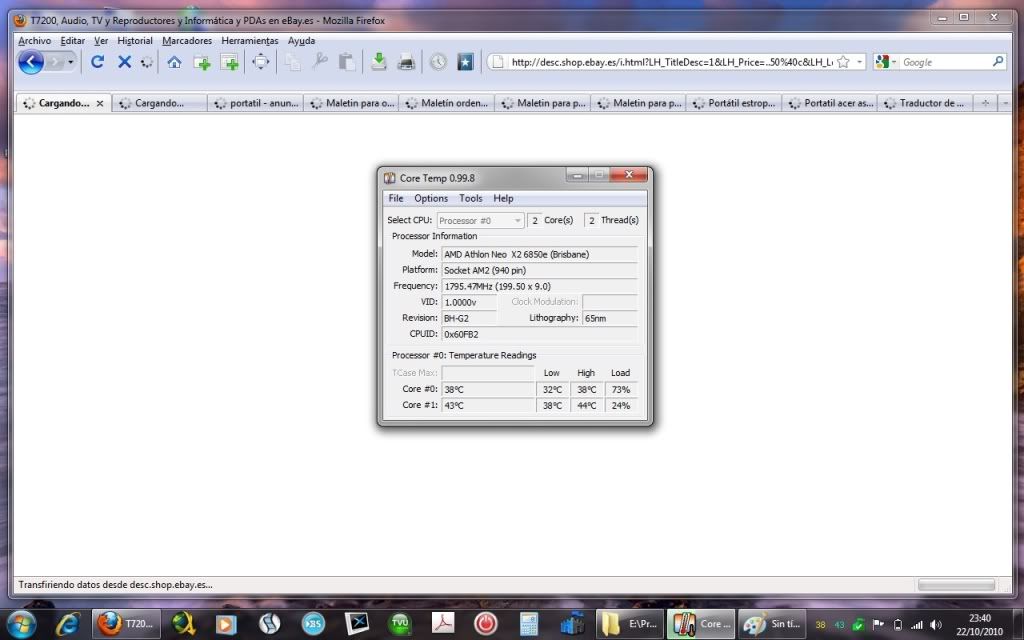The height and width of the screenshot is (640, 1024).
Task: Click the Lithography value '65nm'
Action: tap(610, 318)
